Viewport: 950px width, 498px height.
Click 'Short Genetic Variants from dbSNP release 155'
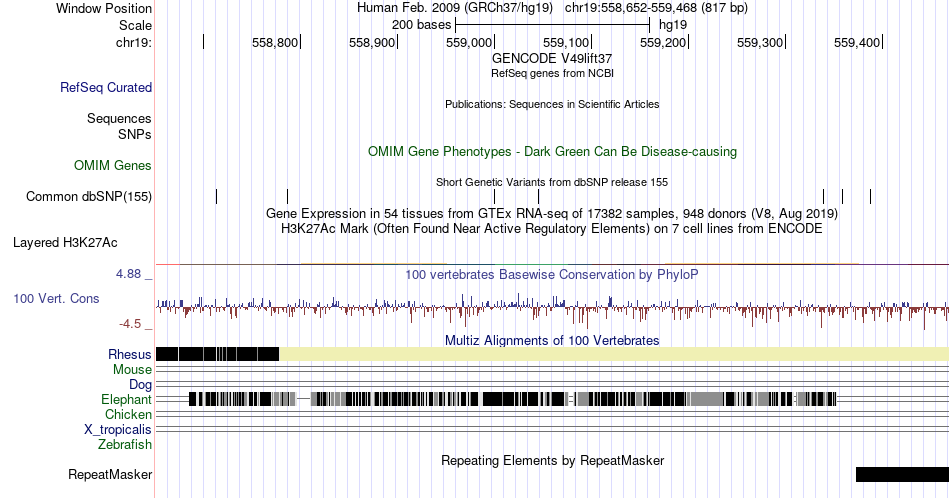point(552,182)
